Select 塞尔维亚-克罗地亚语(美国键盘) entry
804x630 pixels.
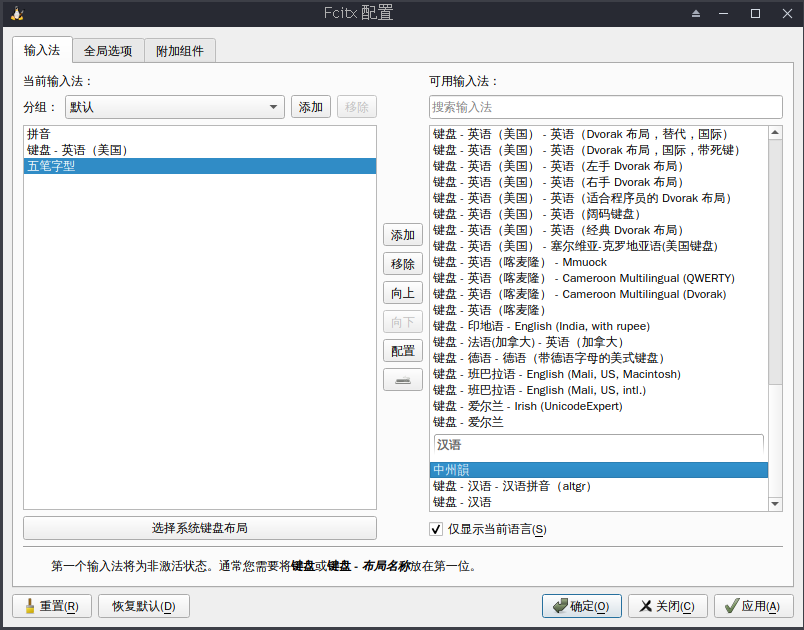point(599,246)
